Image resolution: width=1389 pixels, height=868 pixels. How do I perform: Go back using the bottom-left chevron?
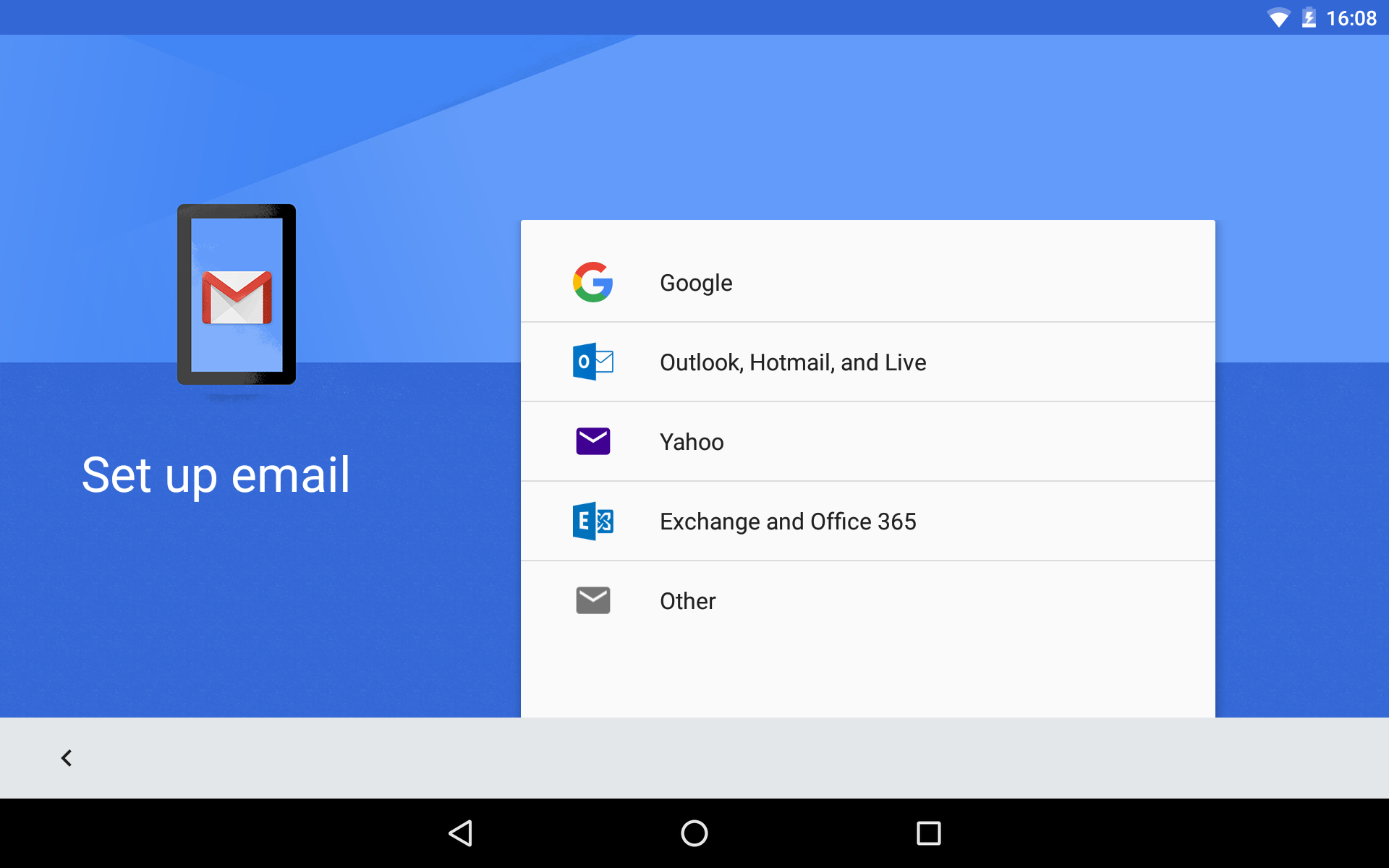(66, 757)
